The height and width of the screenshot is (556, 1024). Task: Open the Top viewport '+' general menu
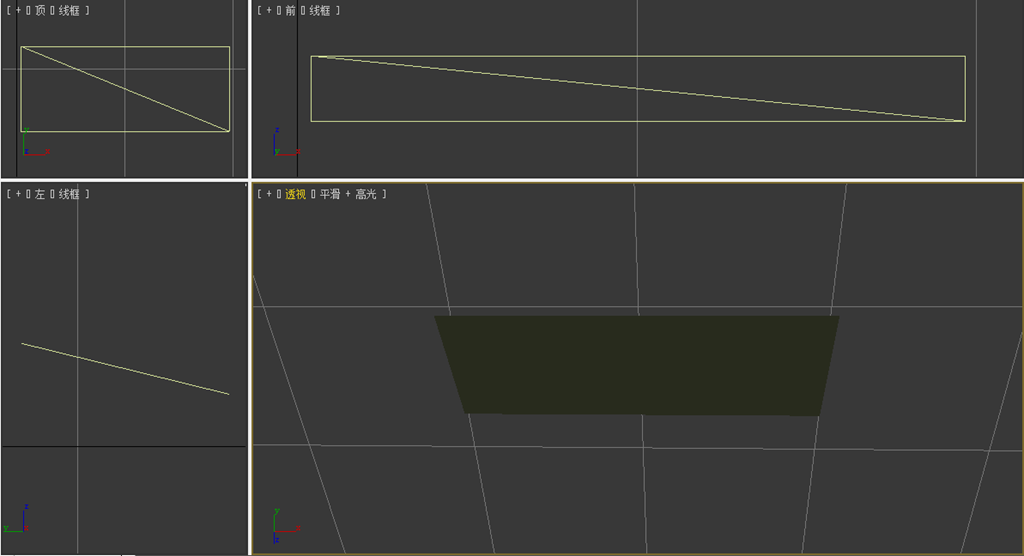(x=18, y=10)
